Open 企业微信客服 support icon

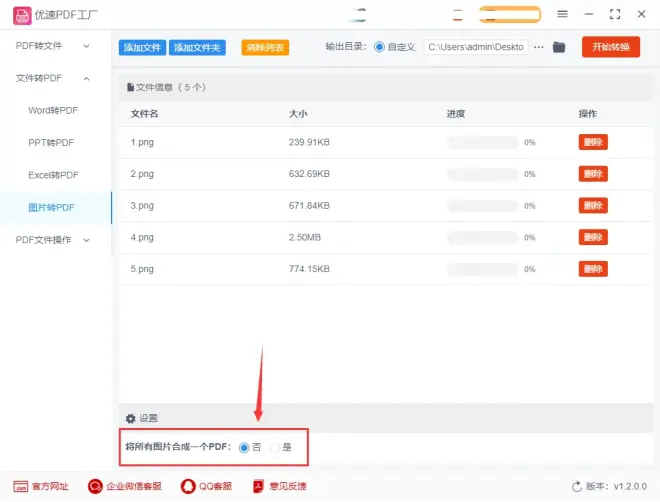96,486
